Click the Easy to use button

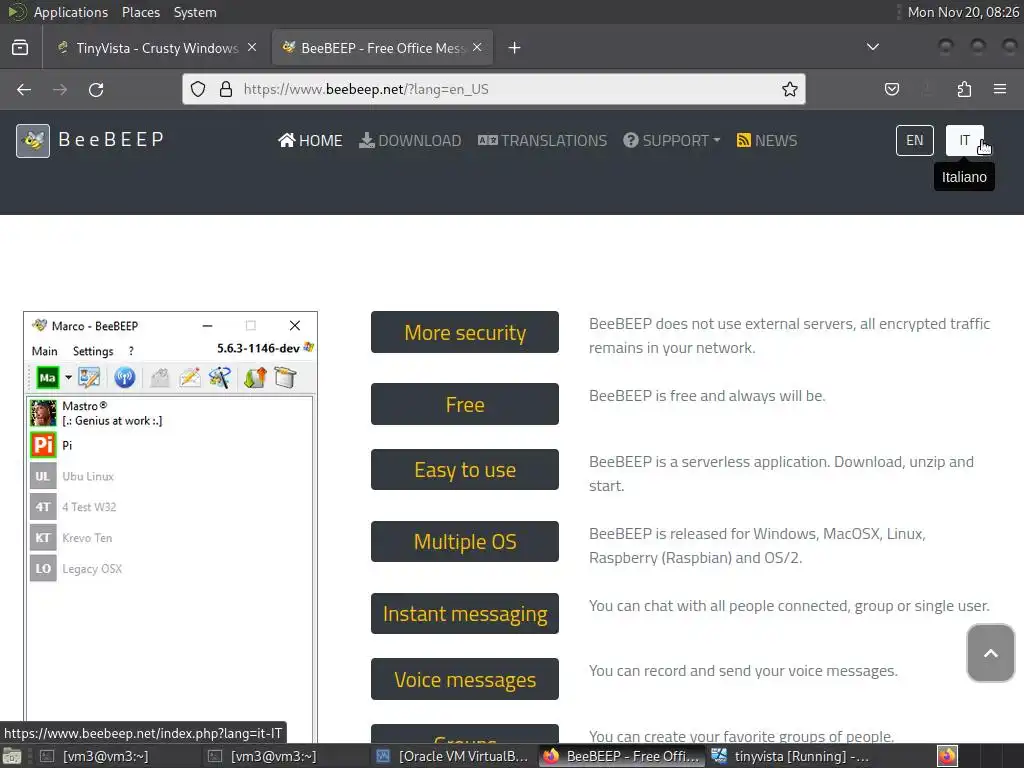[465, 470]
